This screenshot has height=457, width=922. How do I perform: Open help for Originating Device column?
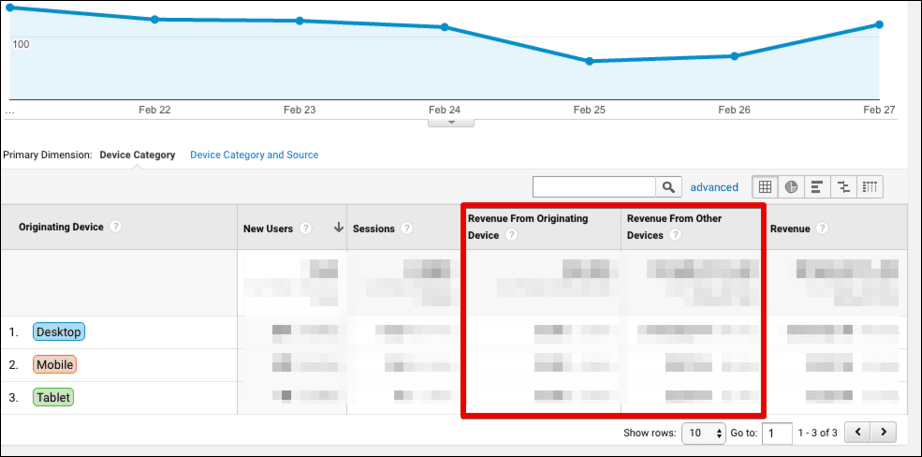116,226
